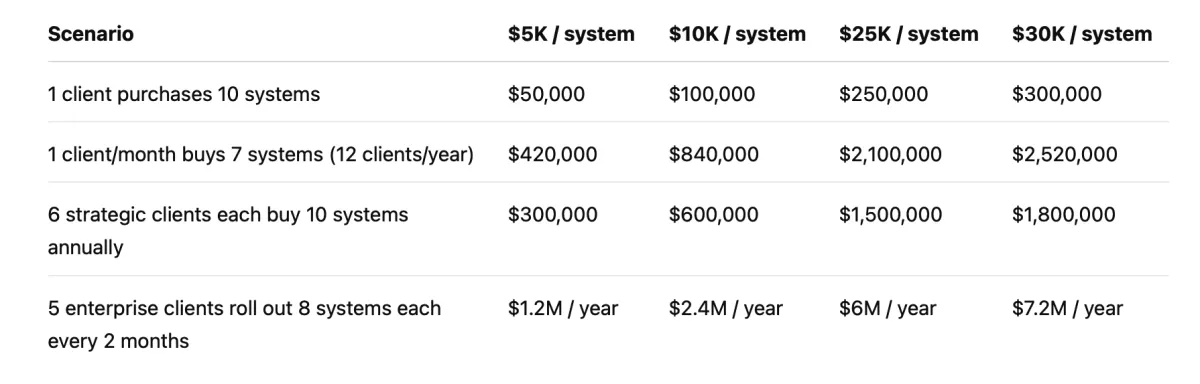The height and width of the screenshot is (384, 1200).
Task: Select the '1 client purchases 10 systems' row label
Action: (x=184, y=95)
